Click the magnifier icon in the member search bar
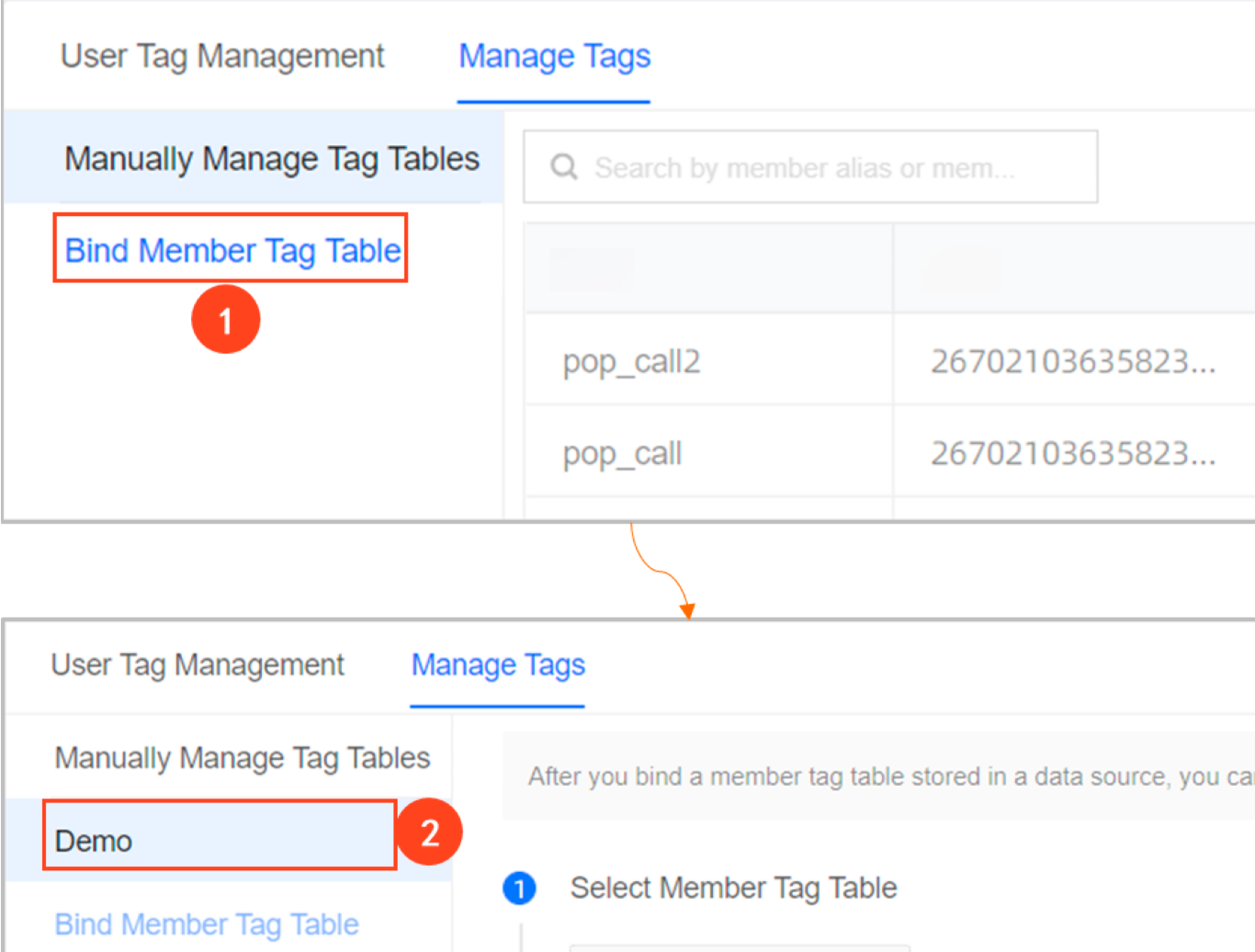The height and width of the screenshot is (952, 1255). point(564,166)
